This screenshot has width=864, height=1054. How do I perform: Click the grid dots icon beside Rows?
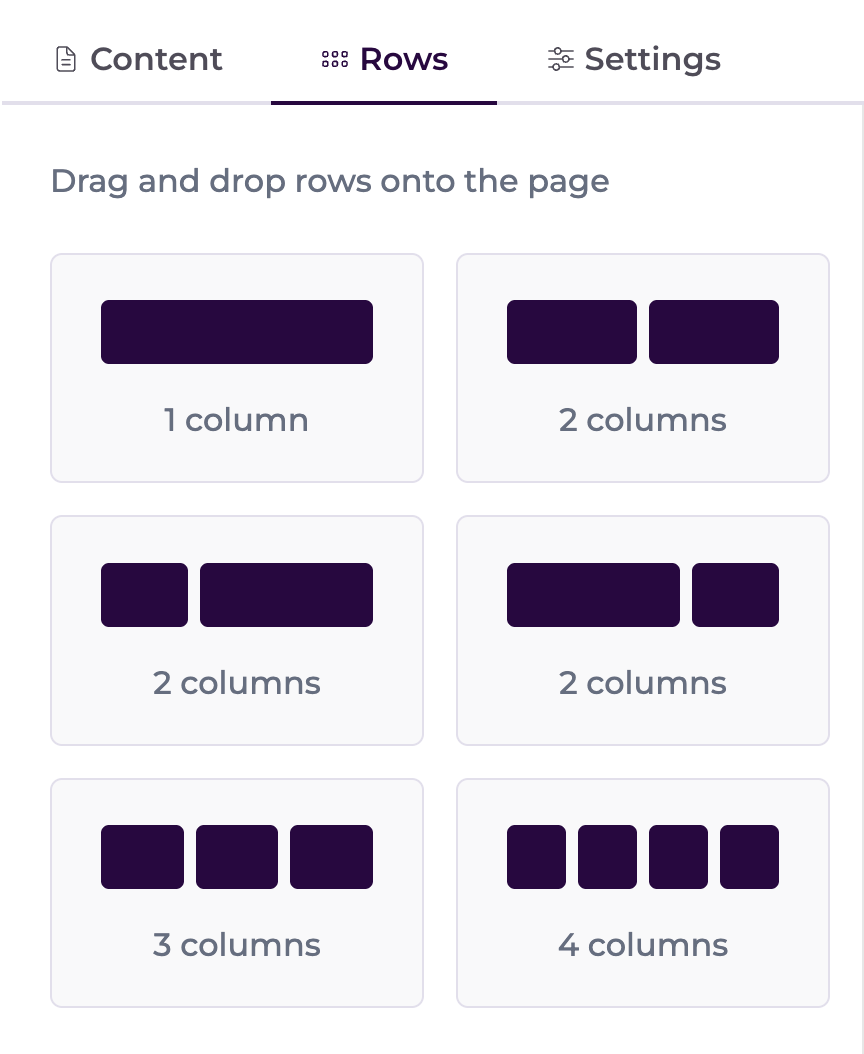pos(335,59)
